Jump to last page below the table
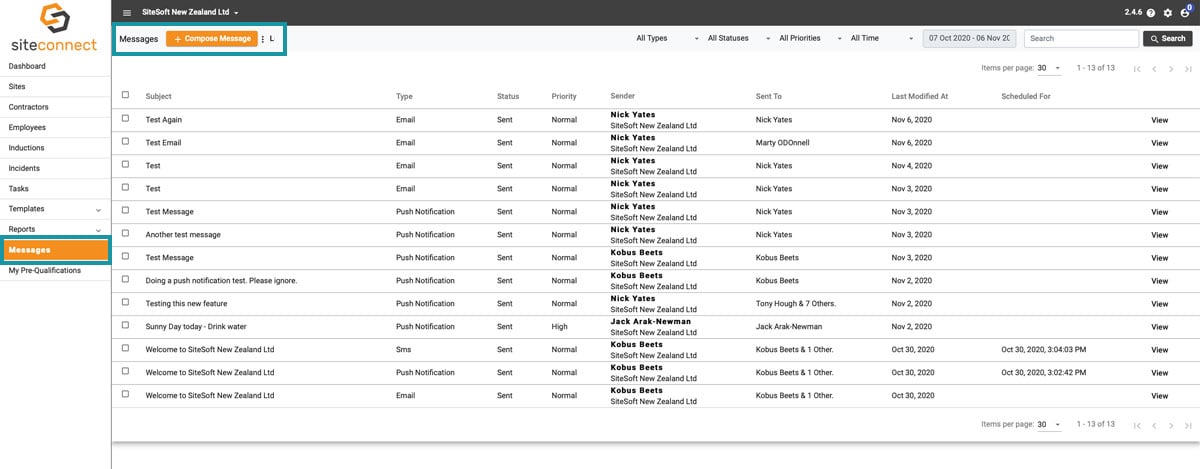Screen dimensions: 1200x469 [x=1188, y=424]
